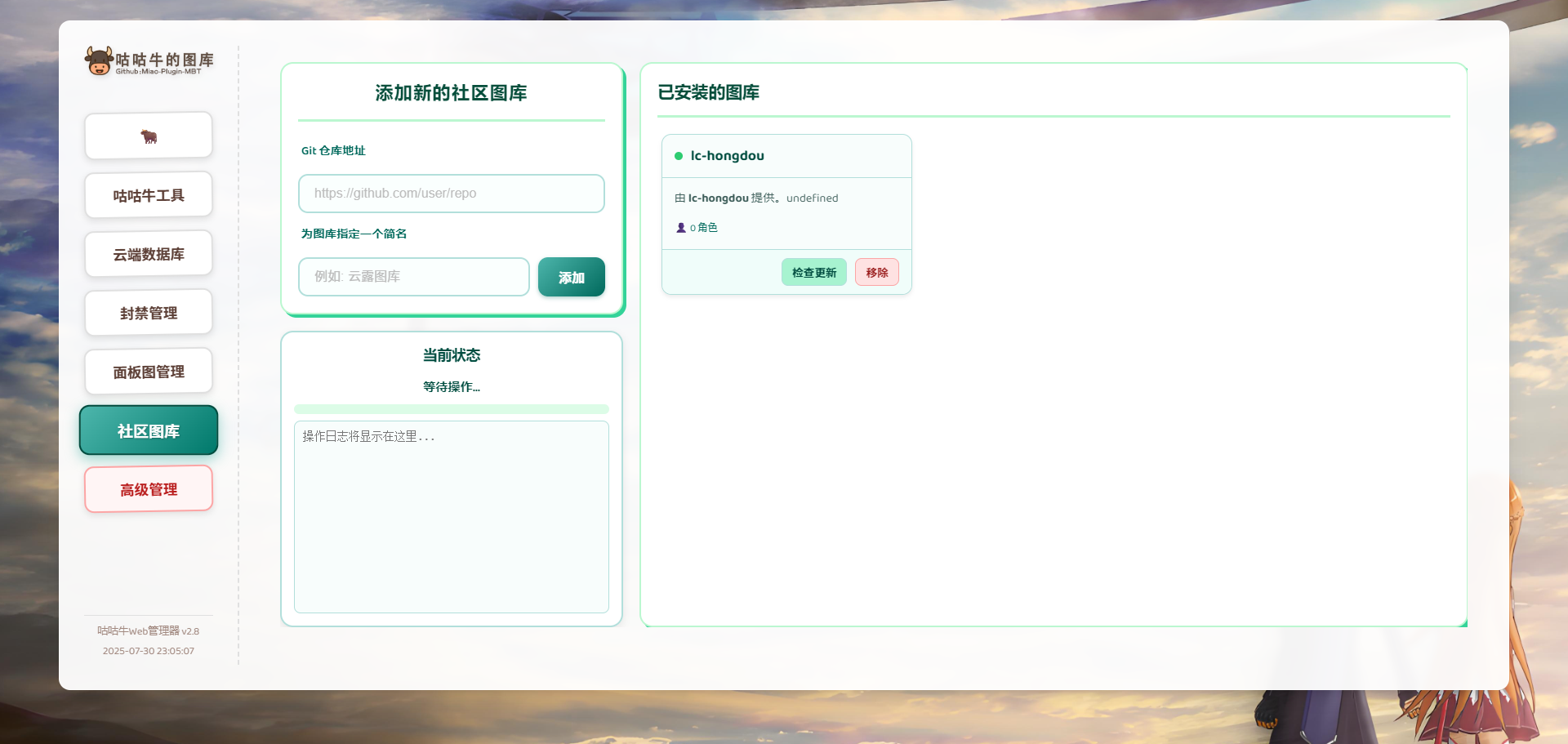Open the 咕咕牛工具 section
Viewport: 1568px width, 744px height.
click(148, 194)
